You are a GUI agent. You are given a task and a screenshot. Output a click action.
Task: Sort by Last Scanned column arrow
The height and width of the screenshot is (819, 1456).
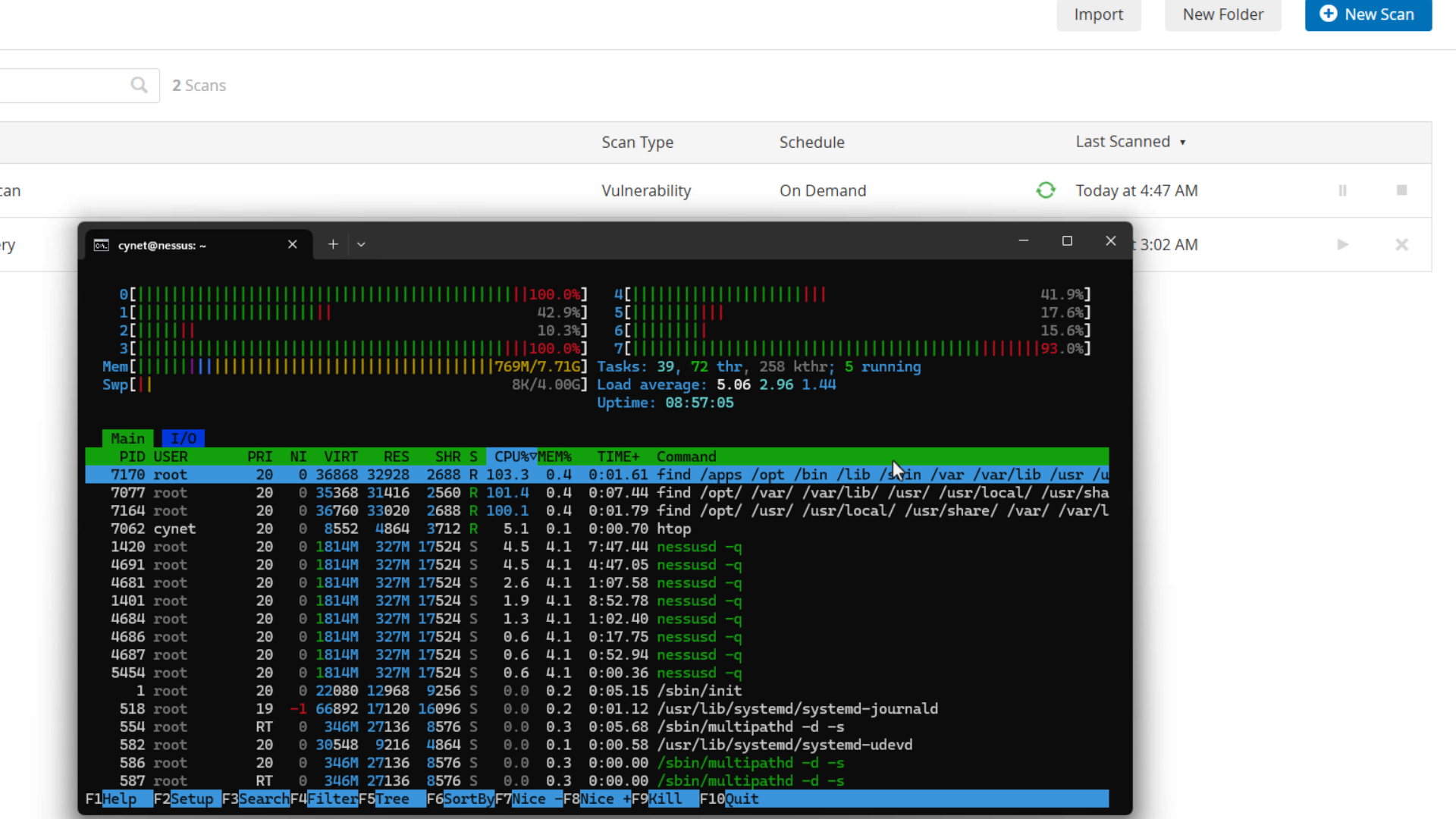1182,143
